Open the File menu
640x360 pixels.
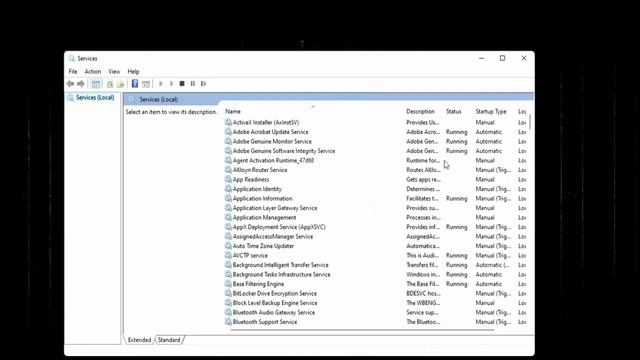(73, 71)
